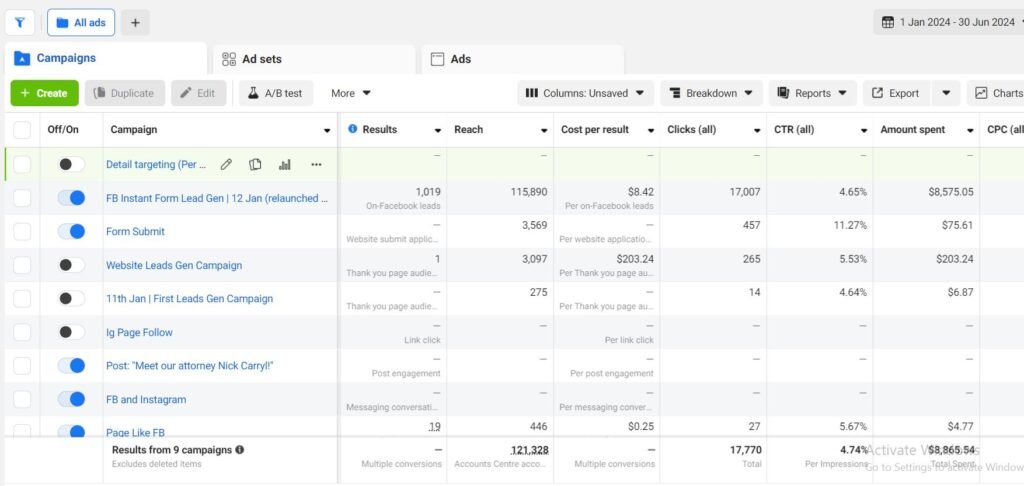Open the Breakdown dropdown

click(x=711, y=93)
